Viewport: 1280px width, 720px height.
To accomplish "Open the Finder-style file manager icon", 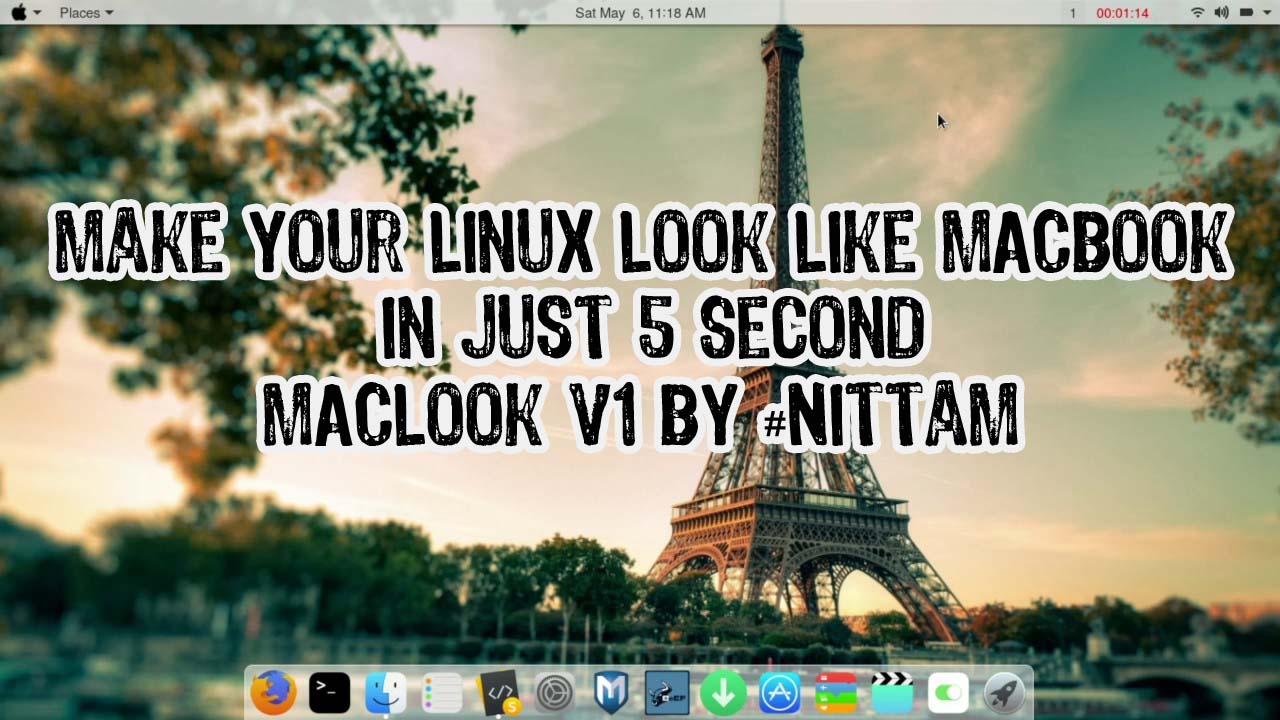I will pyautogui.click(x=385, y=691).
